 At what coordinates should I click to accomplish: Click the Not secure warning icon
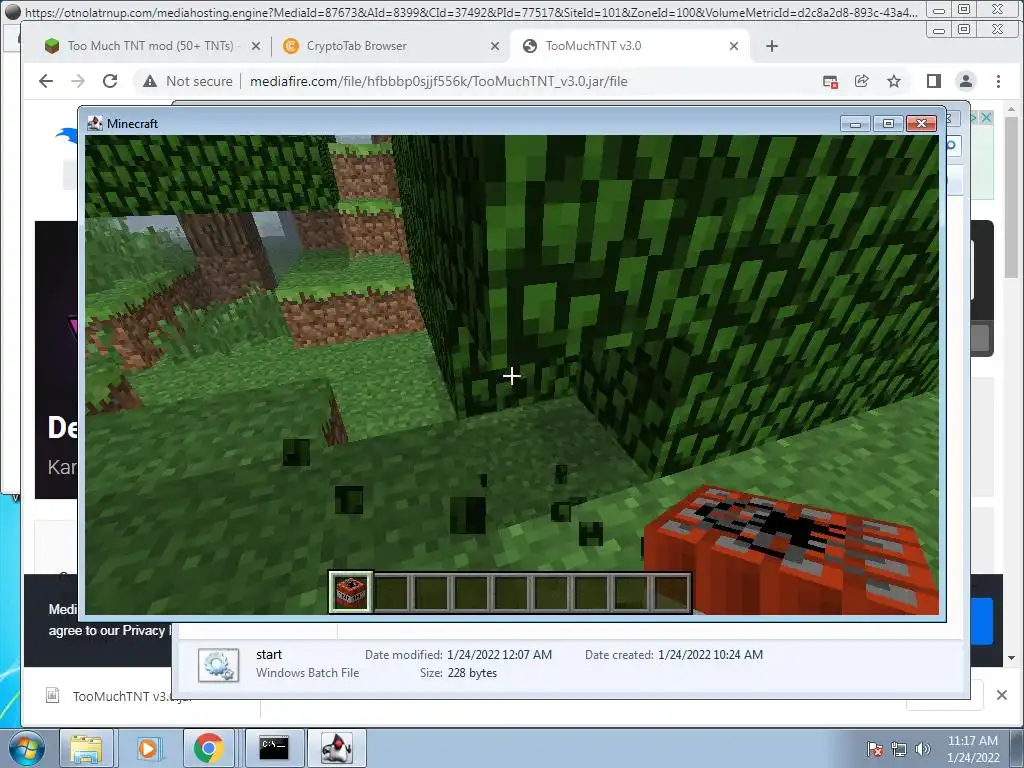[x=150, y=81]
